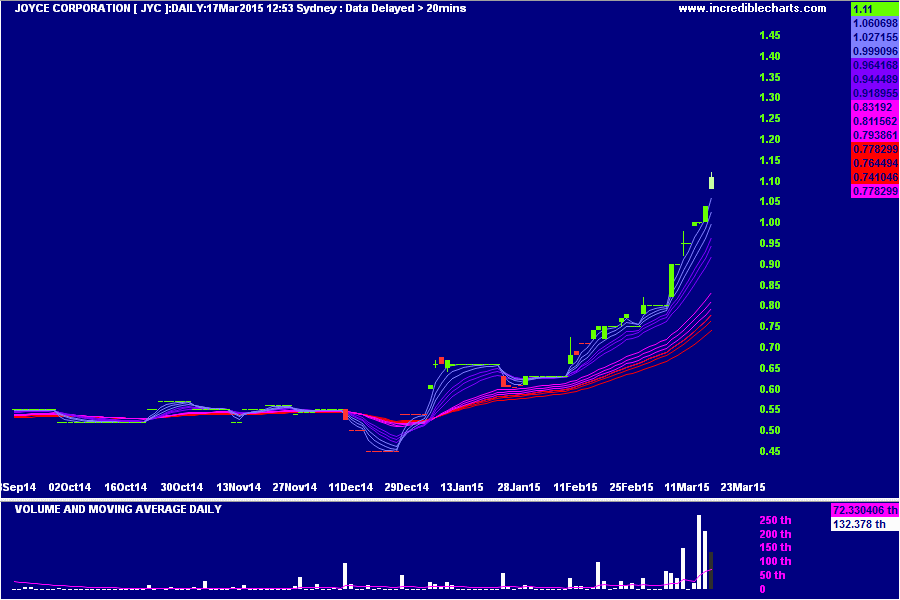The height and width of the screenshot is (600, 900).
Task: Click the red candle at 11Dec14 near 0.55
Action: (346, 415)
